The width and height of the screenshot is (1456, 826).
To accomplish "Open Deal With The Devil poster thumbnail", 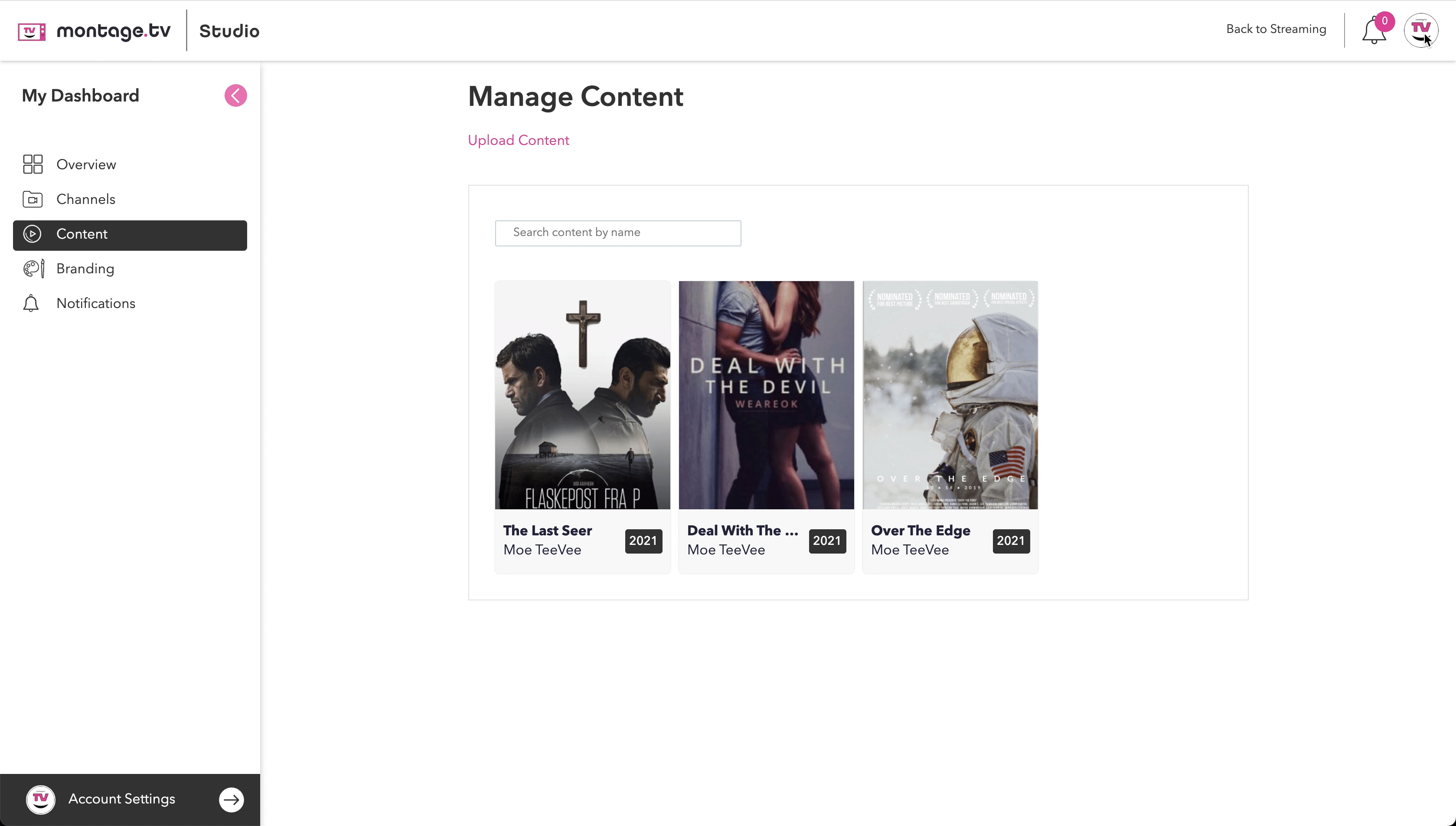I will 766,395.
